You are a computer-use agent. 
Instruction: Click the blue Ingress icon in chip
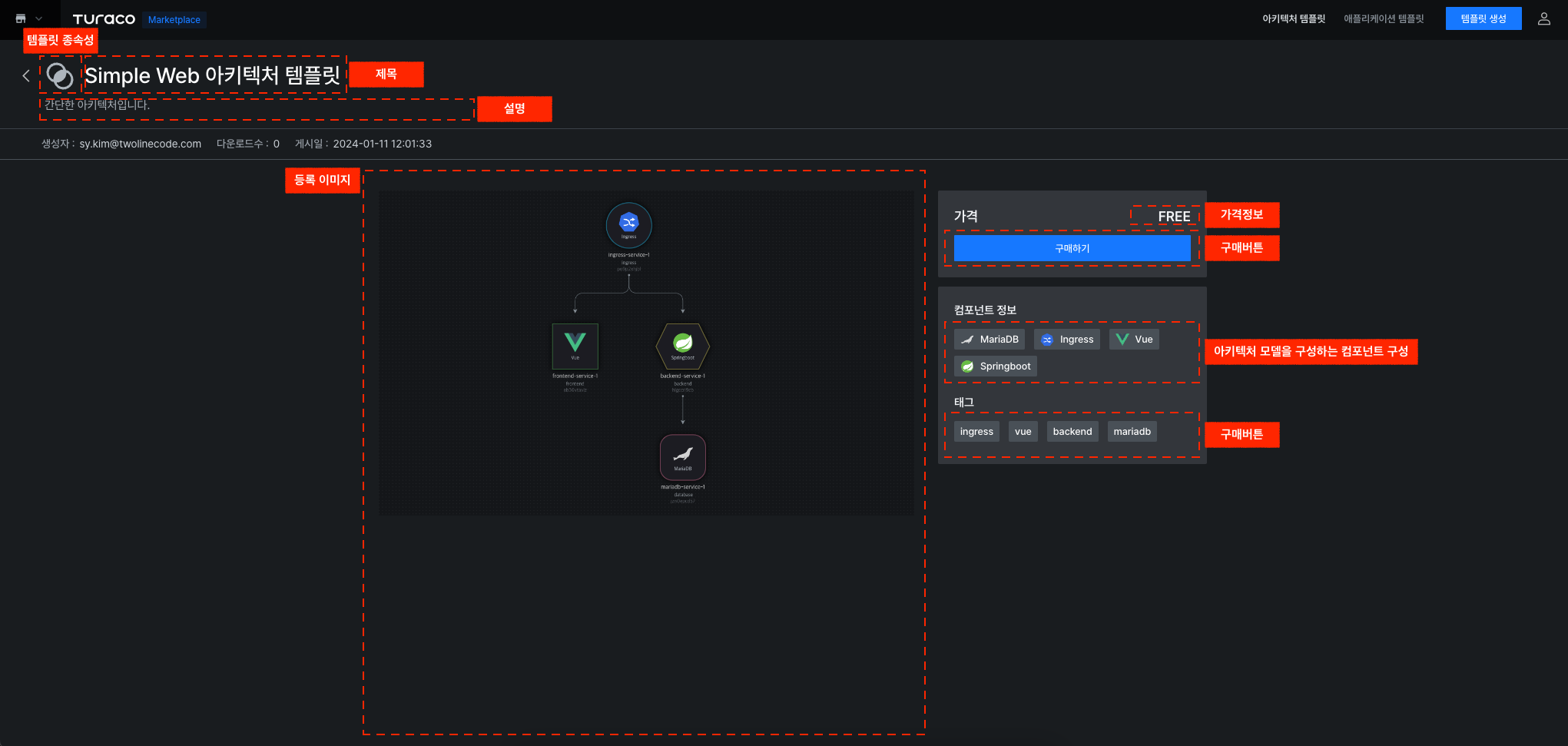(x=1047, y=340)
